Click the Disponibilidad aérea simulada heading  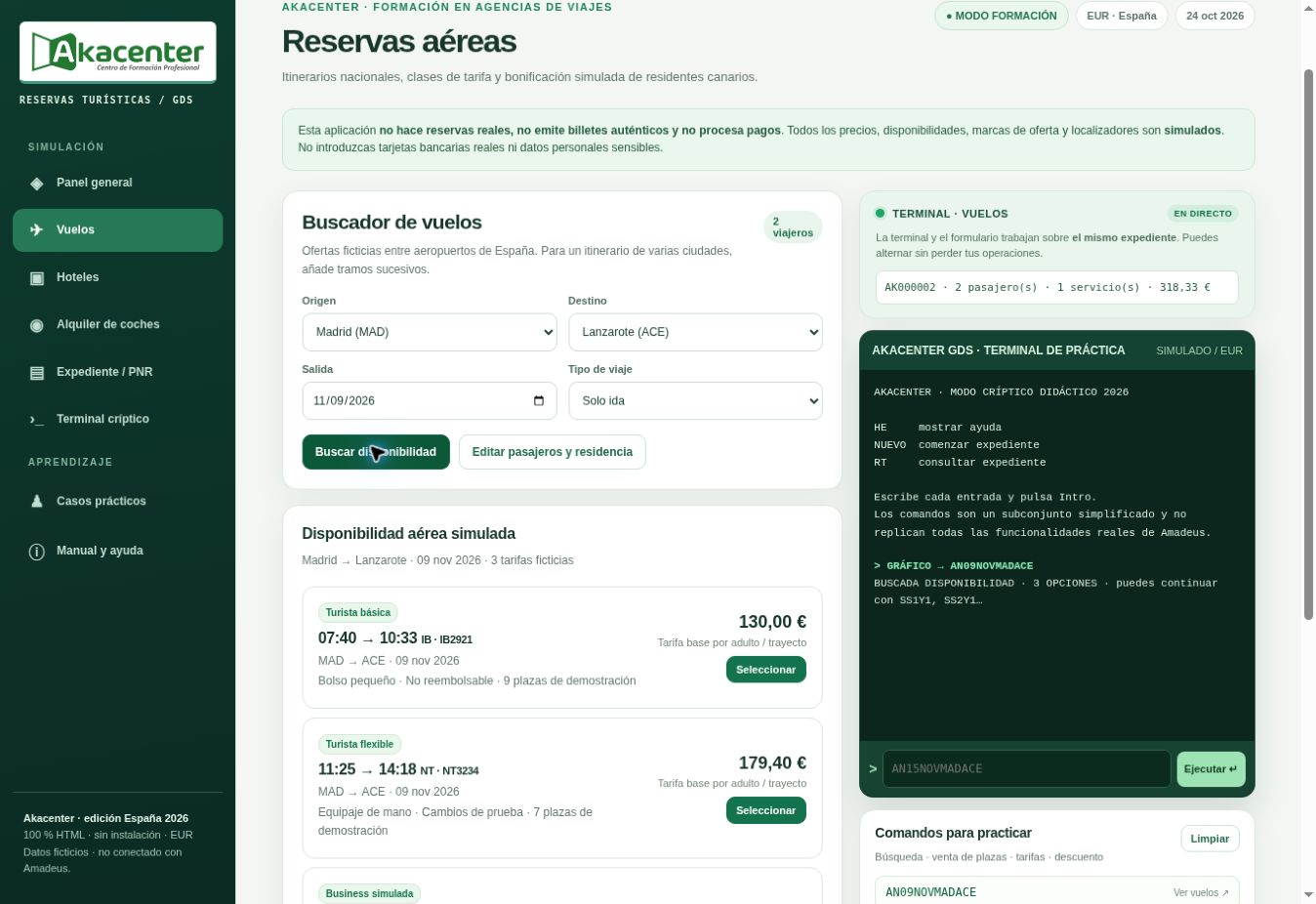point(409,534)
